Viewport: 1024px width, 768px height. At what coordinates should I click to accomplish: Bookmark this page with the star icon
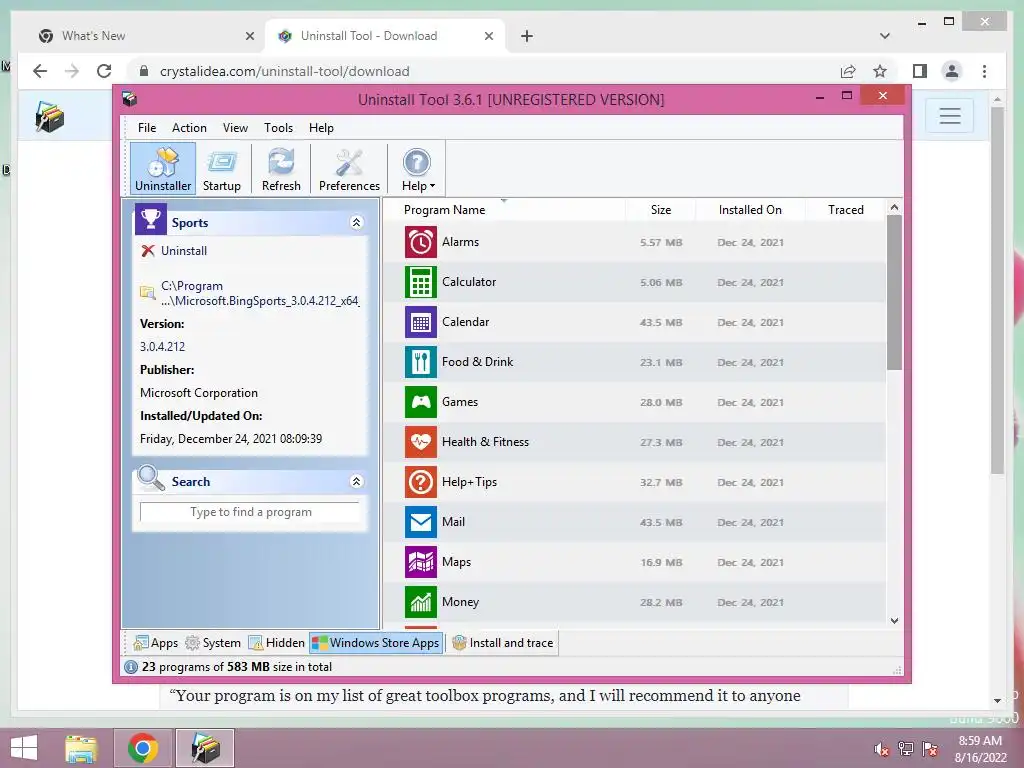(880, 71)
